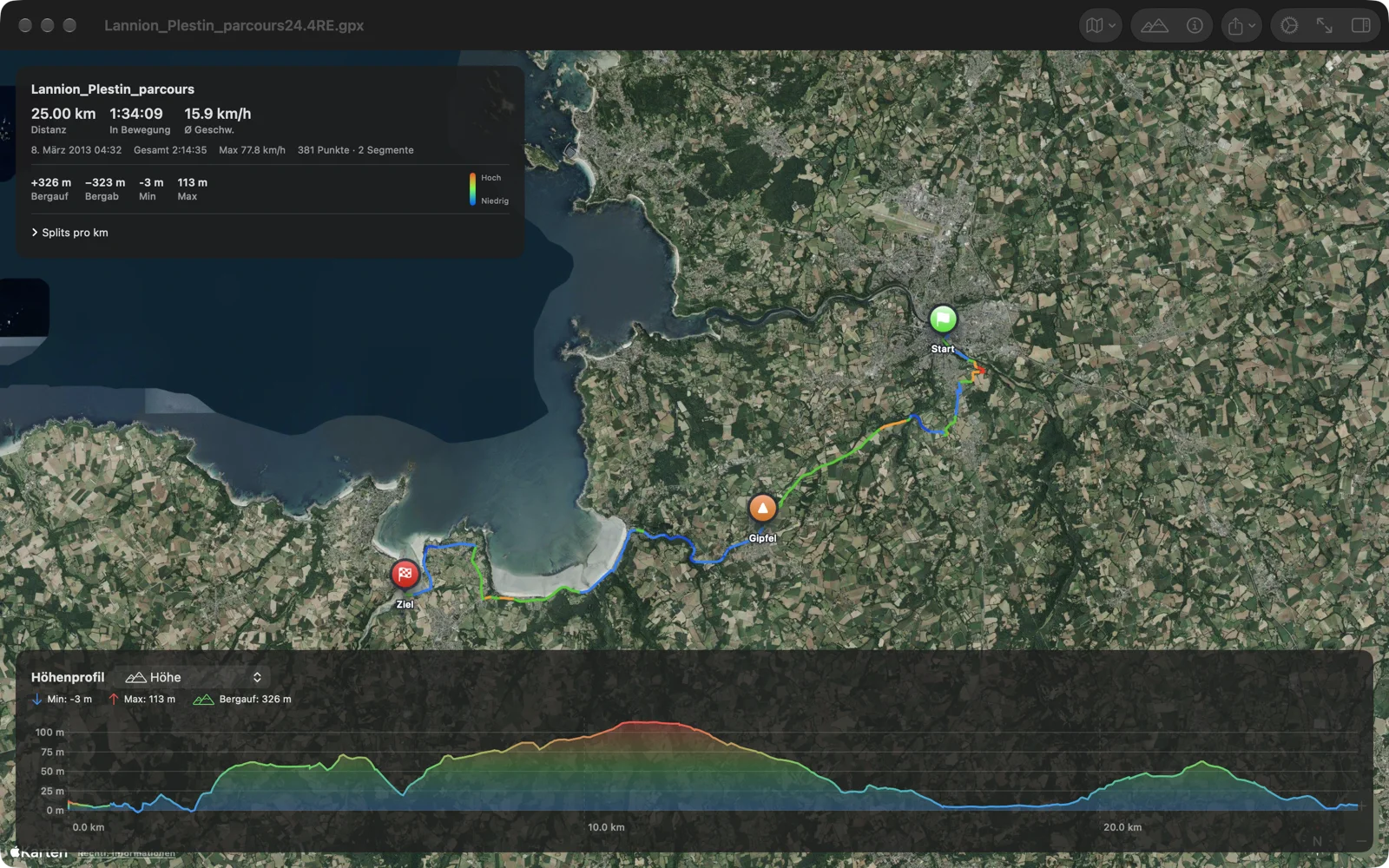Click the Lannion_Plestin_parcours track title

point(113,89)
